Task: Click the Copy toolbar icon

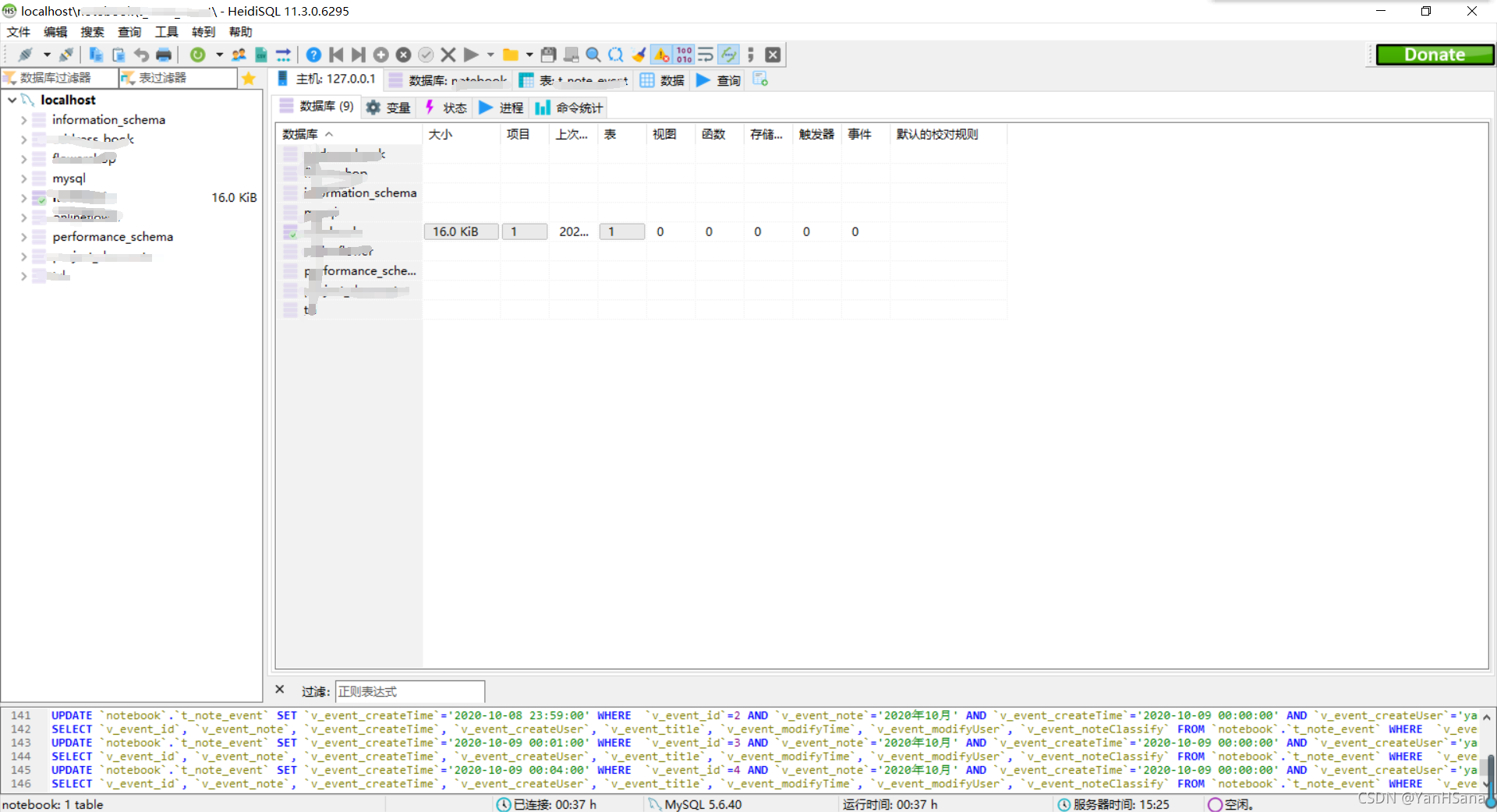Action: click(96, 55)
